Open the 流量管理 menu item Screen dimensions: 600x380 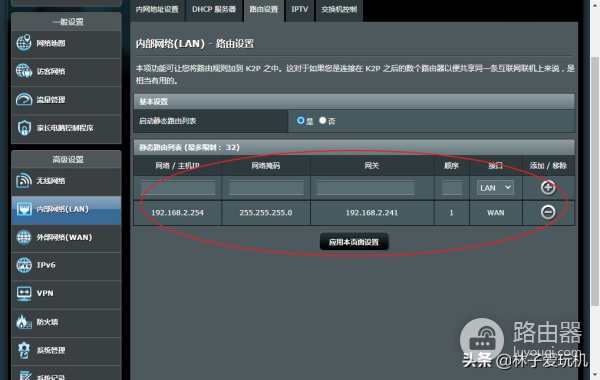(67, 100)
